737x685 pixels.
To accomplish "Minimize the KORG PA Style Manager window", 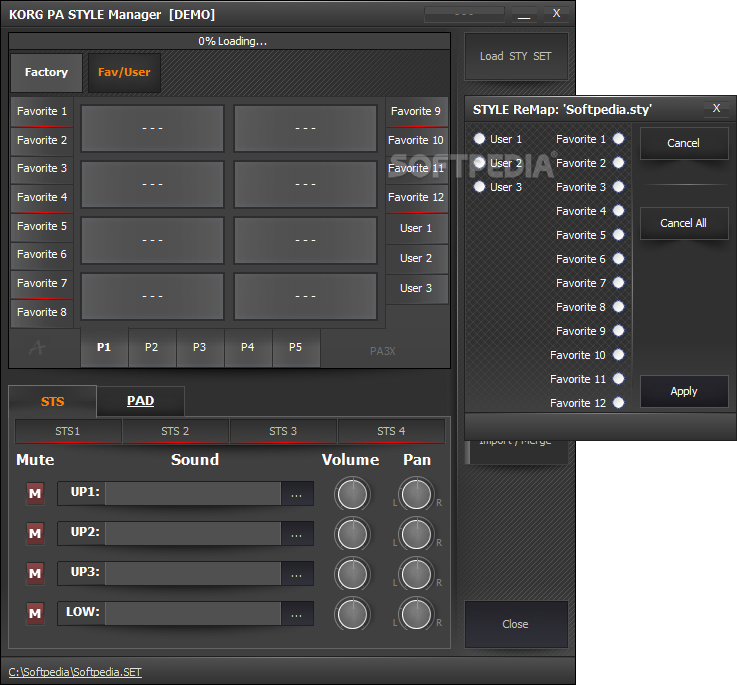I will tap(524, 14).
